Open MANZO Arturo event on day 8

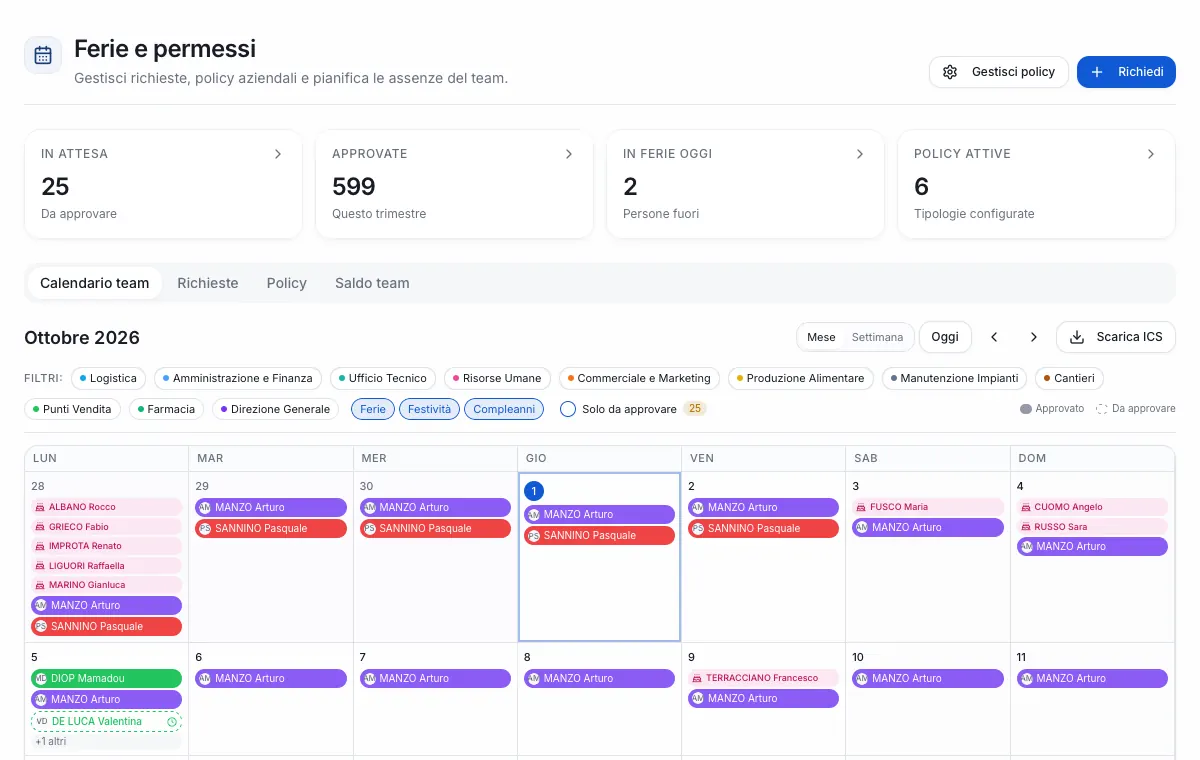tap(600, 678)
